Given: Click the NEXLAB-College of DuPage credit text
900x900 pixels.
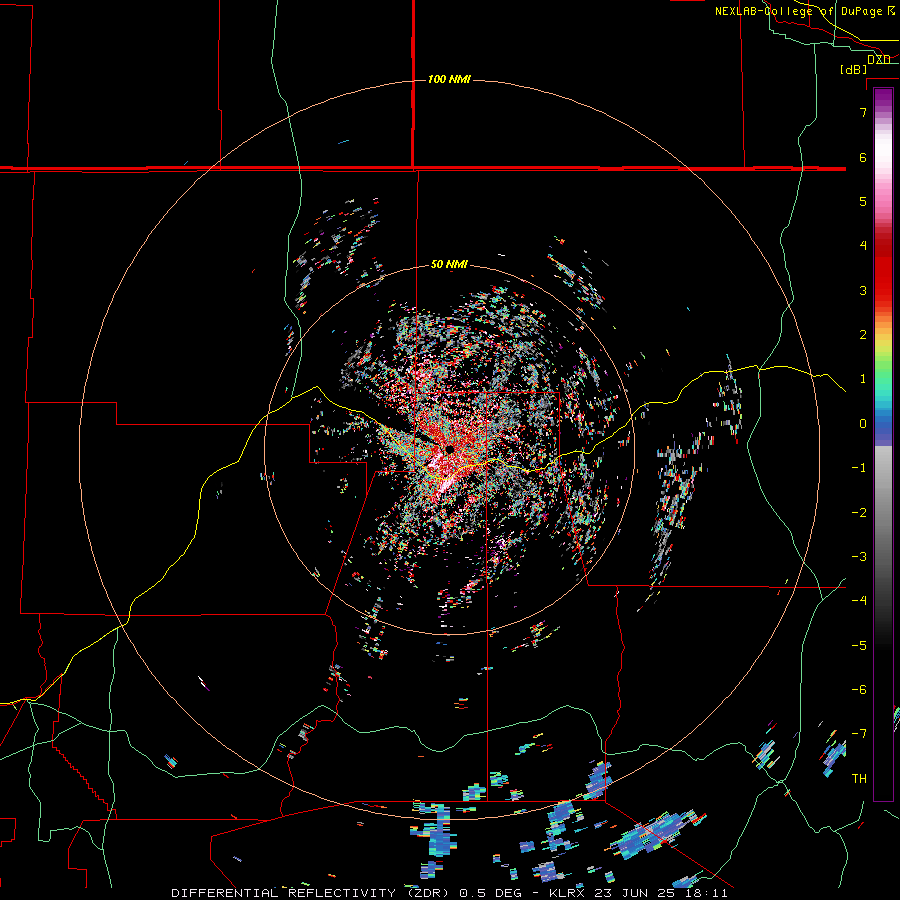Looking at the screenshot, I should pyautogui.click(x=805, y=11).
